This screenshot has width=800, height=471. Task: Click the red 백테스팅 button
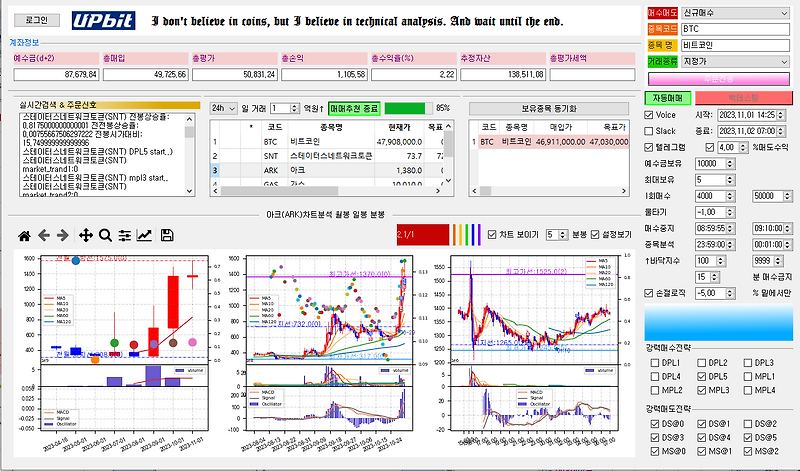[744, 97]
